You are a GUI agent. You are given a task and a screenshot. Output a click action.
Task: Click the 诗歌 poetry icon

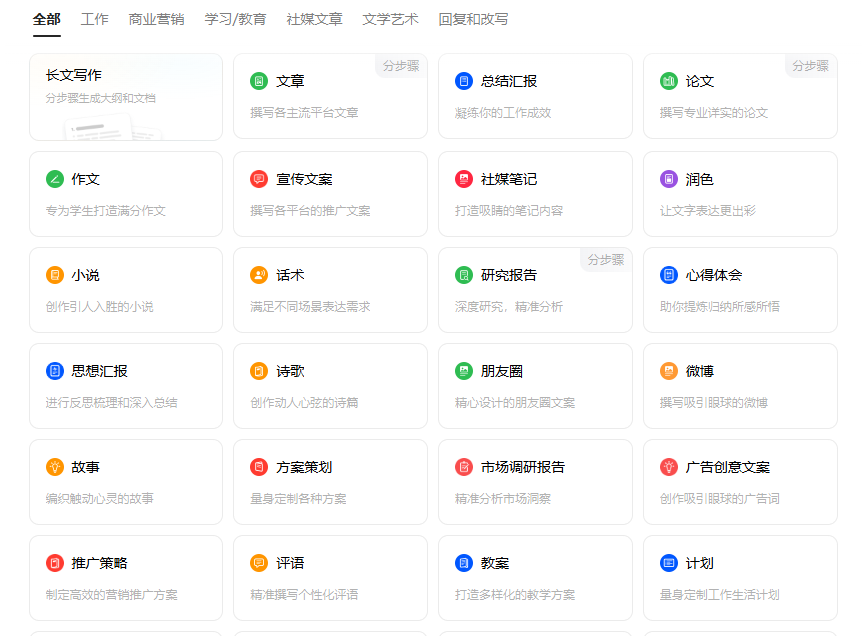(259, 370)
